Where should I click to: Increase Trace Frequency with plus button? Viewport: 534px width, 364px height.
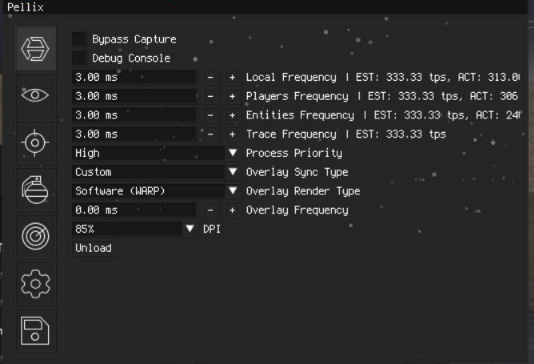(x=232, y=134)
